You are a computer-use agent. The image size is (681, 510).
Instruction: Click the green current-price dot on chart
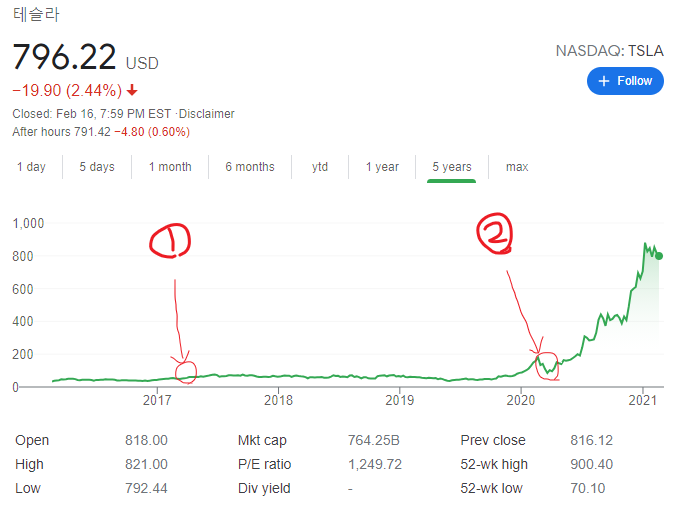pyautogui.click(x=659, y=256)
